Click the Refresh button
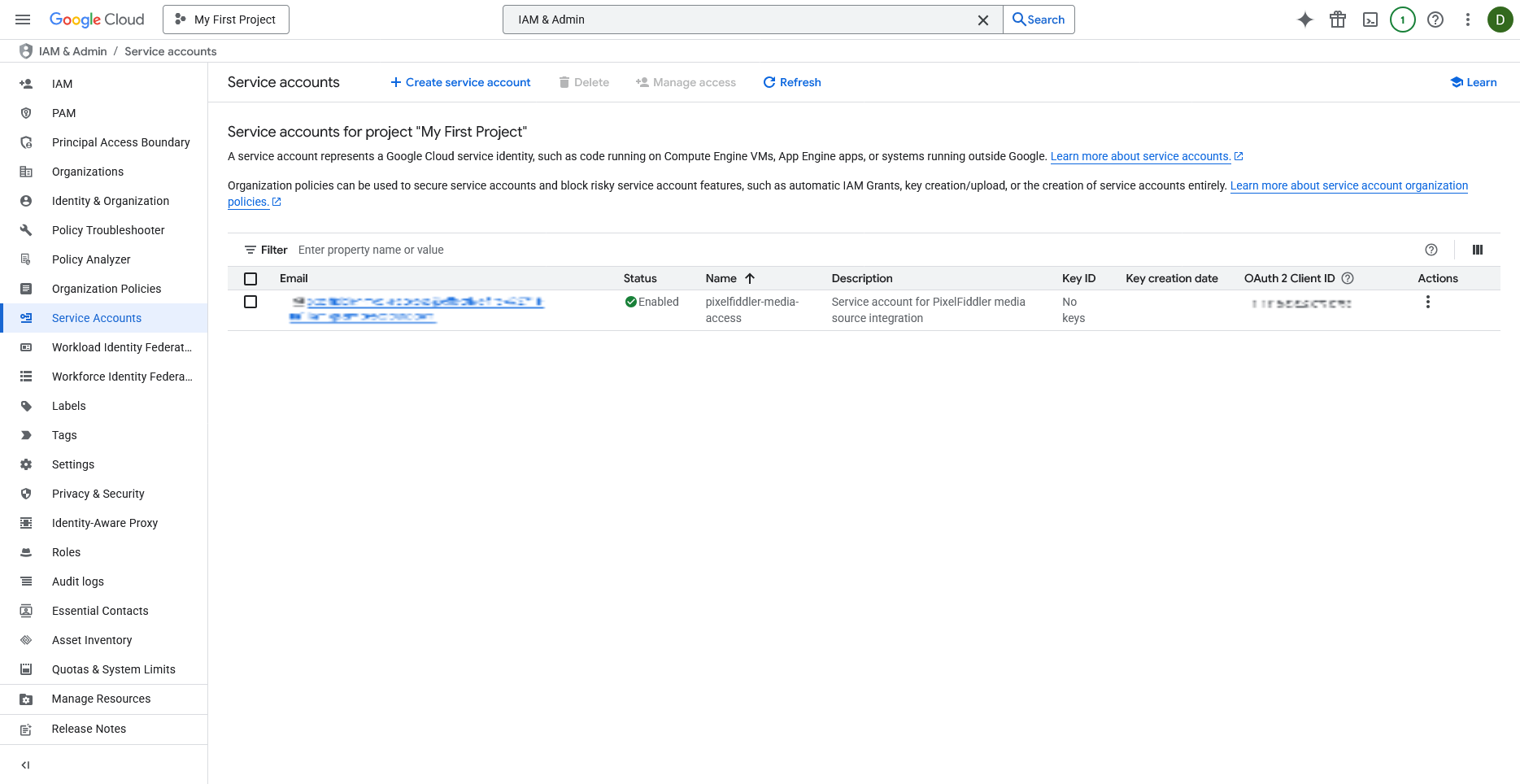 (x=792, y=82)
